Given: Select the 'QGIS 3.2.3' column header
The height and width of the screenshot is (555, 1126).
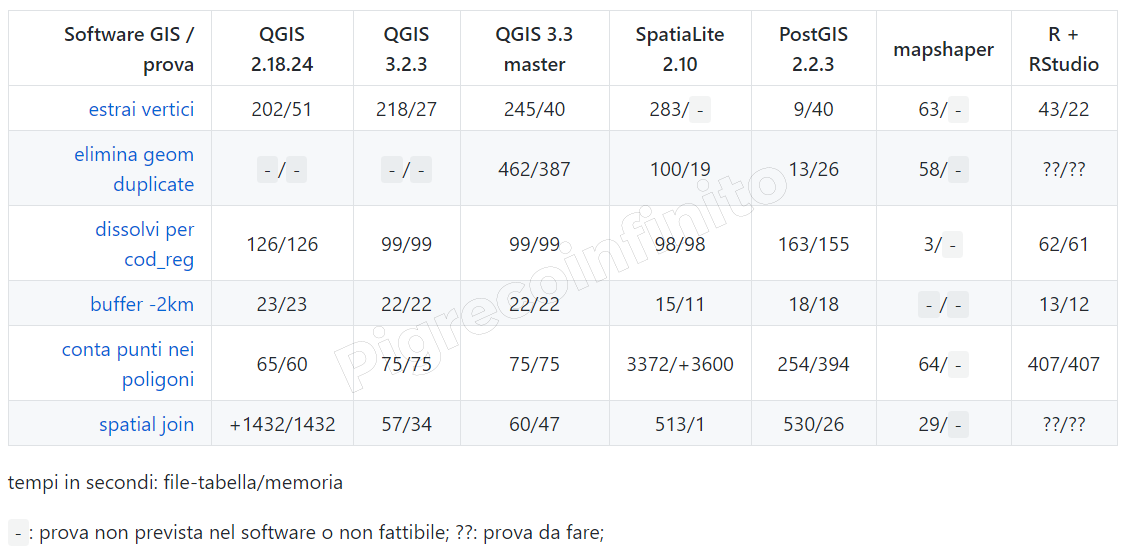Looking at the screenshot, I should [x=406, y=49].
